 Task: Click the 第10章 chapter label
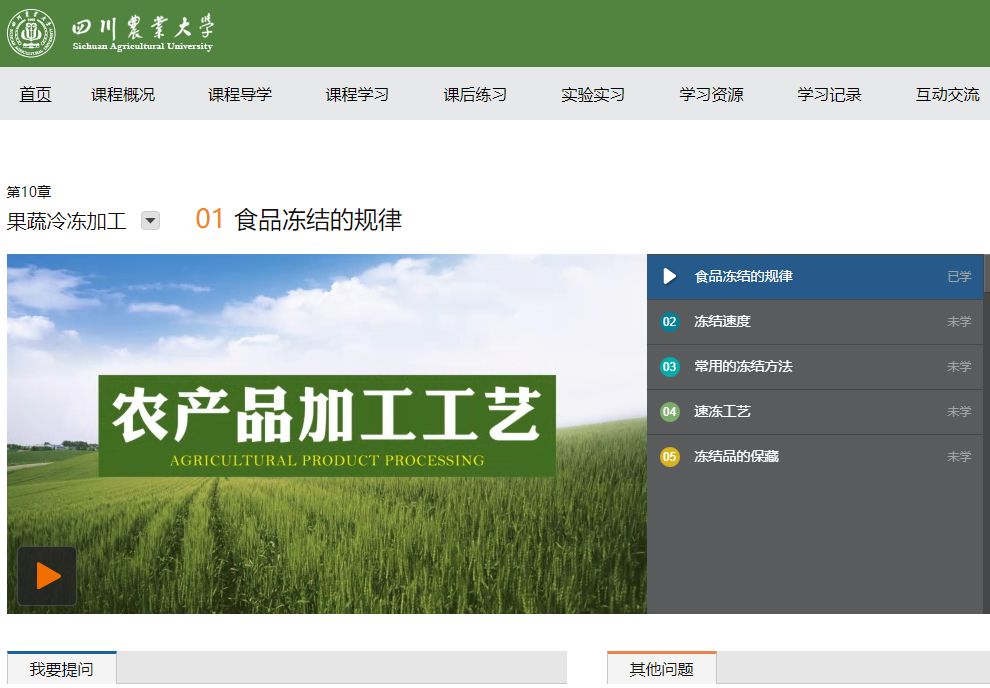[28, 191]
